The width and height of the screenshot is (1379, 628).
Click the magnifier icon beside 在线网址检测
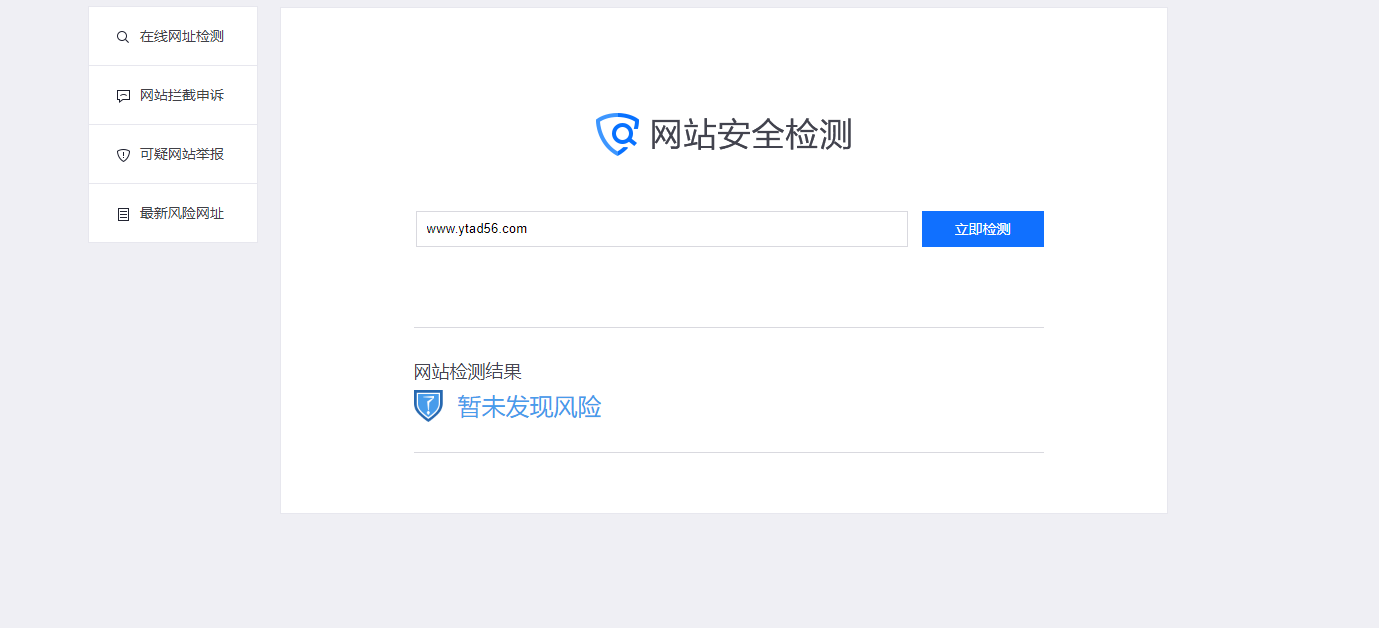[x=123, y=37]
